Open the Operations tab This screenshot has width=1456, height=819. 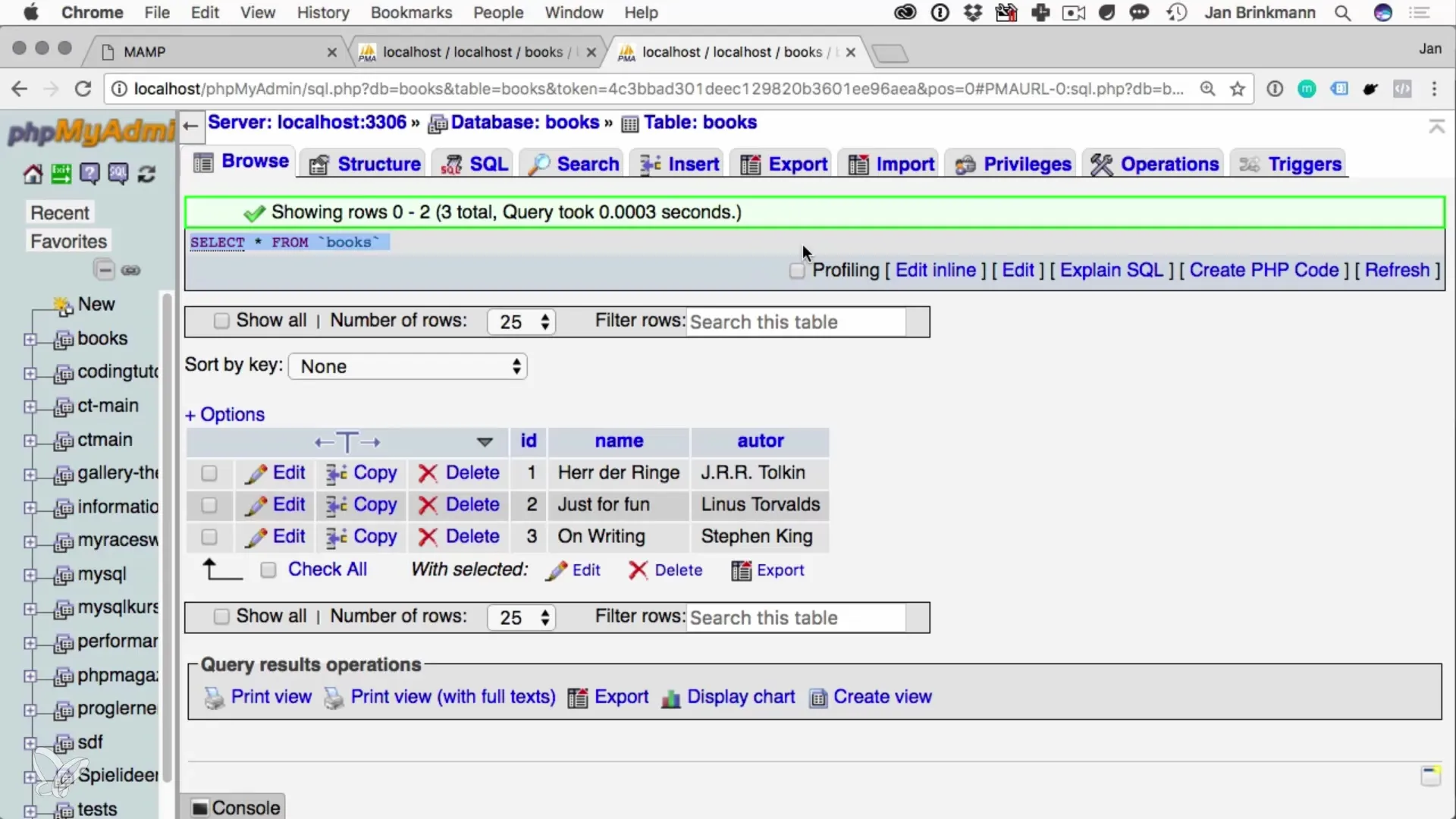pyautogui.click(x=1155, y=165)
